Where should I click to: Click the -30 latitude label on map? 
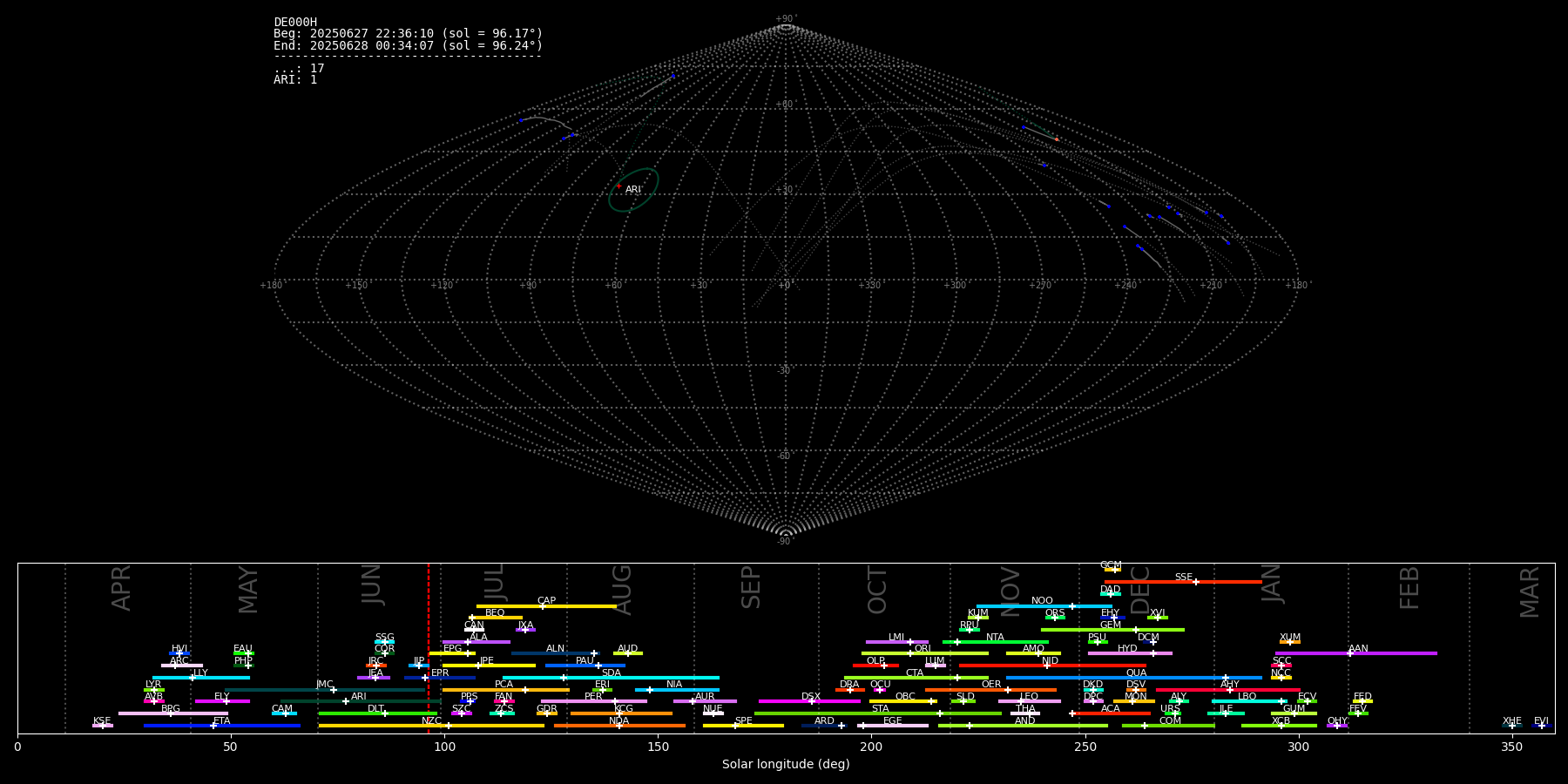coord(785,370)
